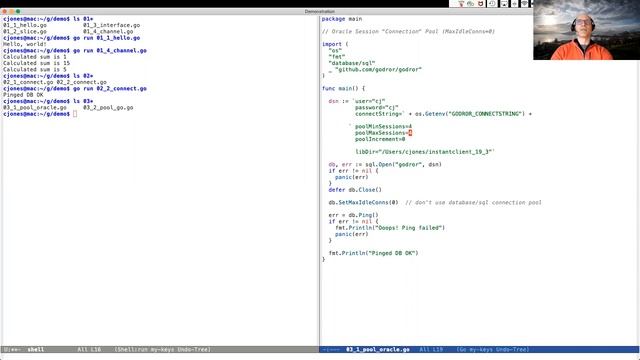Click the 'shell' buffer name in mode line
Screen dimensions: 640x360
tap(36, 349)
